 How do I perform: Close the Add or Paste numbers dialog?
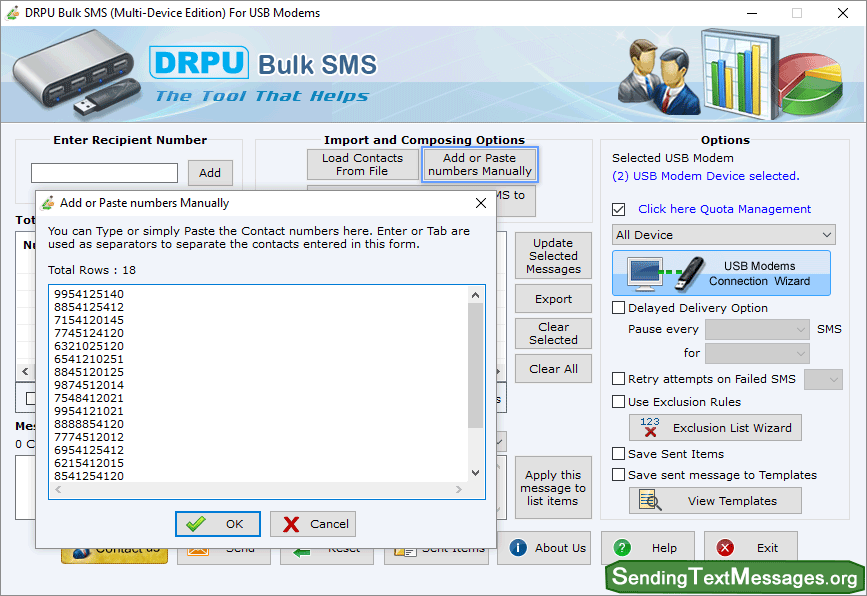coord(481,203)
